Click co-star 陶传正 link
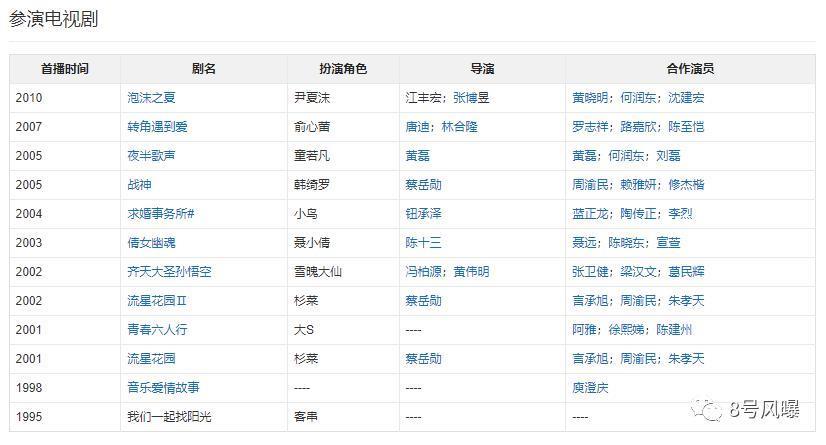This screenshot has width=826, height=445. coord(638,213)
